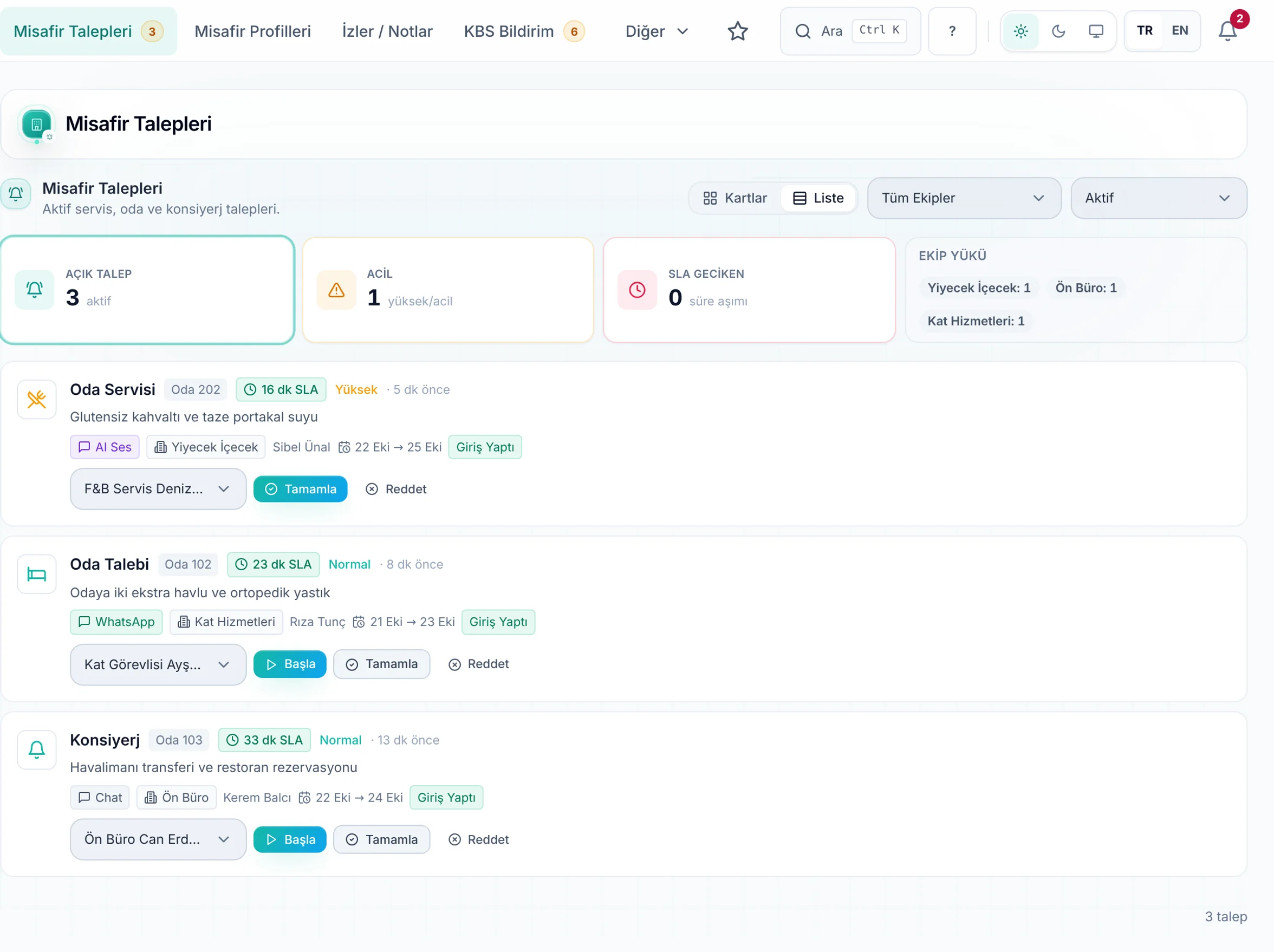Switch to Kartlar view
The image size is (1274, 952).
735,198
